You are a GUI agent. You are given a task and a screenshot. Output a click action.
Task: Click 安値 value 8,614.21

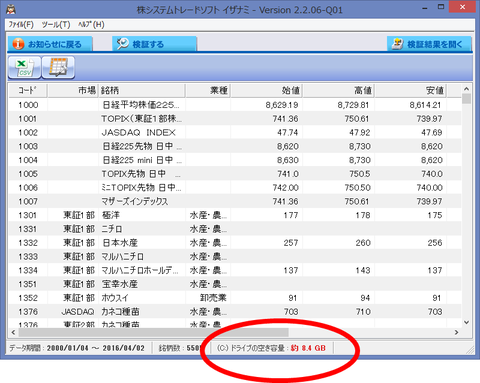click(425, 105)
